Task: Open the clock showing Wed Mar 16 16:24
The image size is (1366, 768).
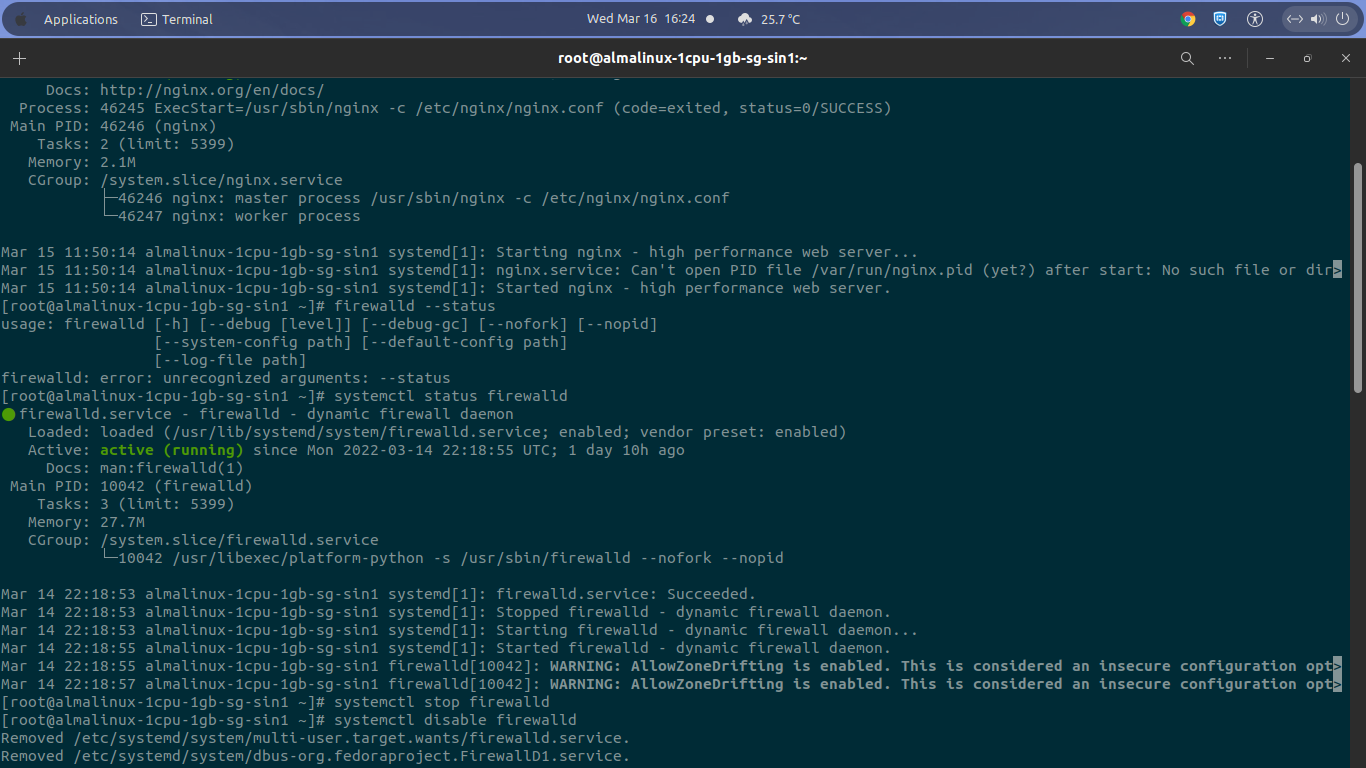Action: click(640, 19)
